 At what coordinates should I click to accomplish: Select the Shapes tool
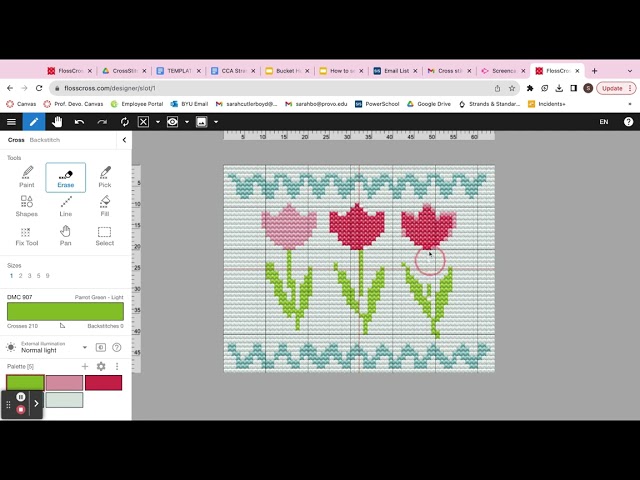coord(27,206)
